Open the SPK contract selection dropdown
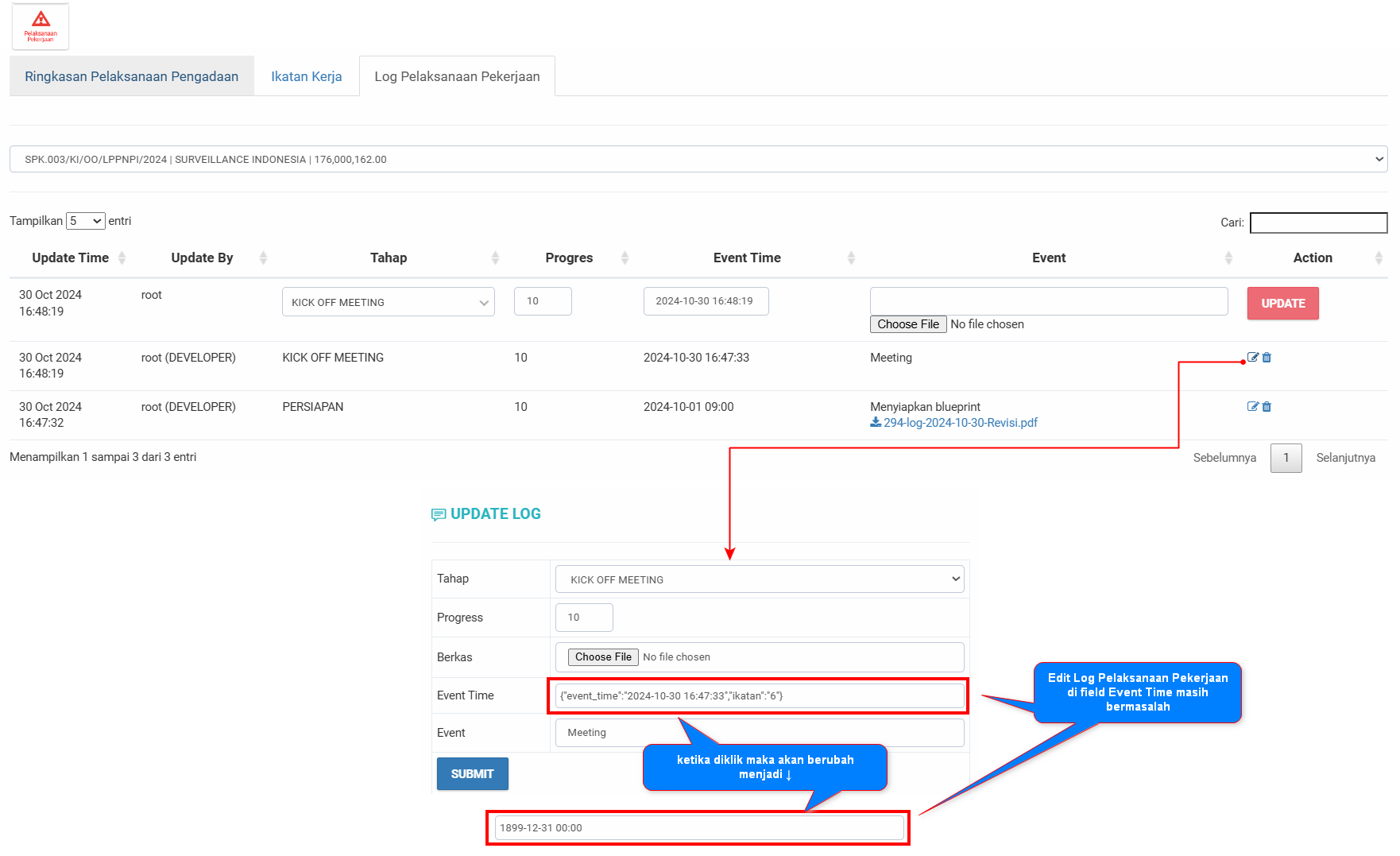This screenshot has width=1400, height=856. (x=698, y=159)
